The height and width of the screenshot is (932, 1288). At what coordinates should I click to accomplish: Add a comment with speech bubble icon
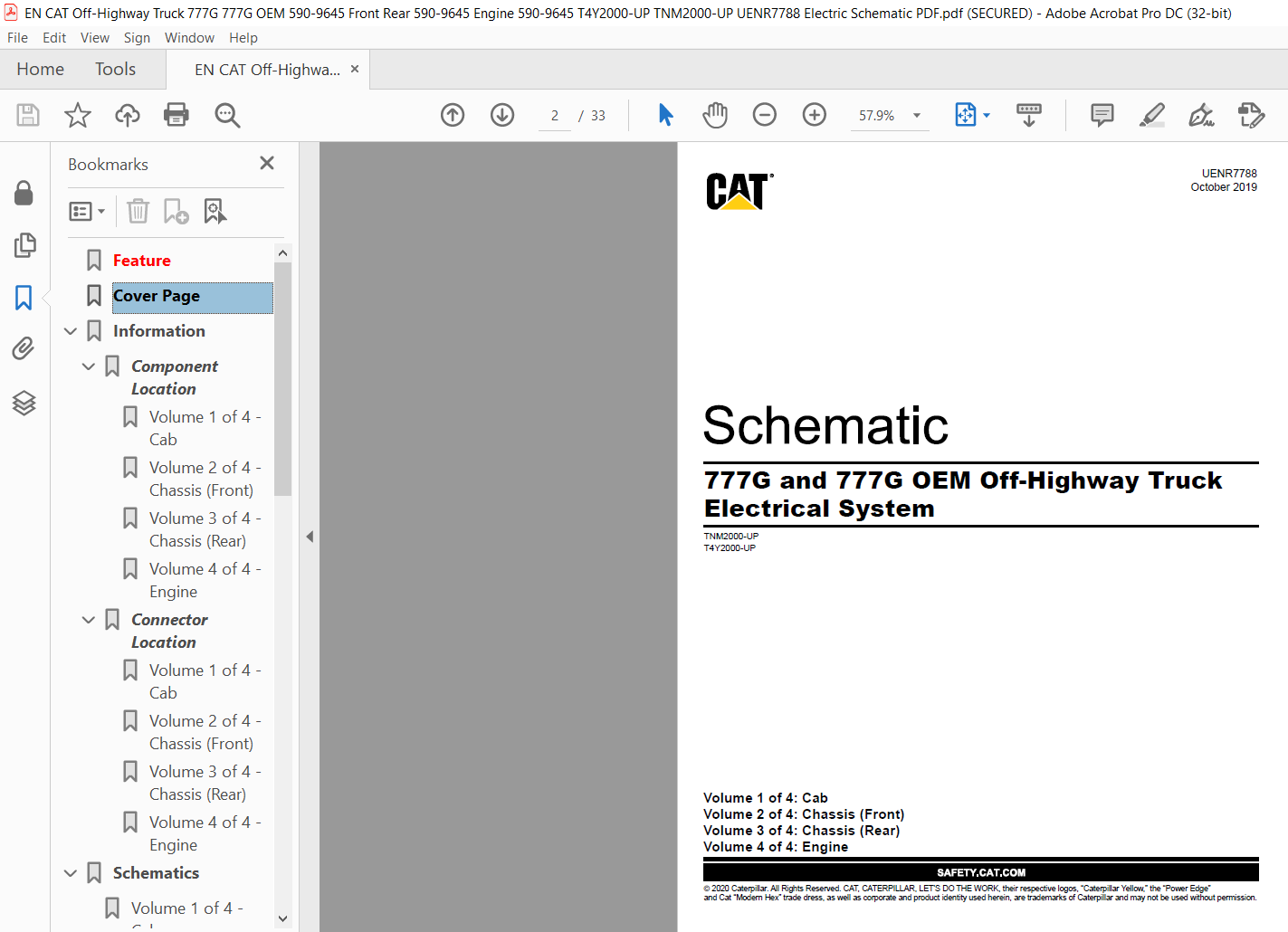point(1102,115)
